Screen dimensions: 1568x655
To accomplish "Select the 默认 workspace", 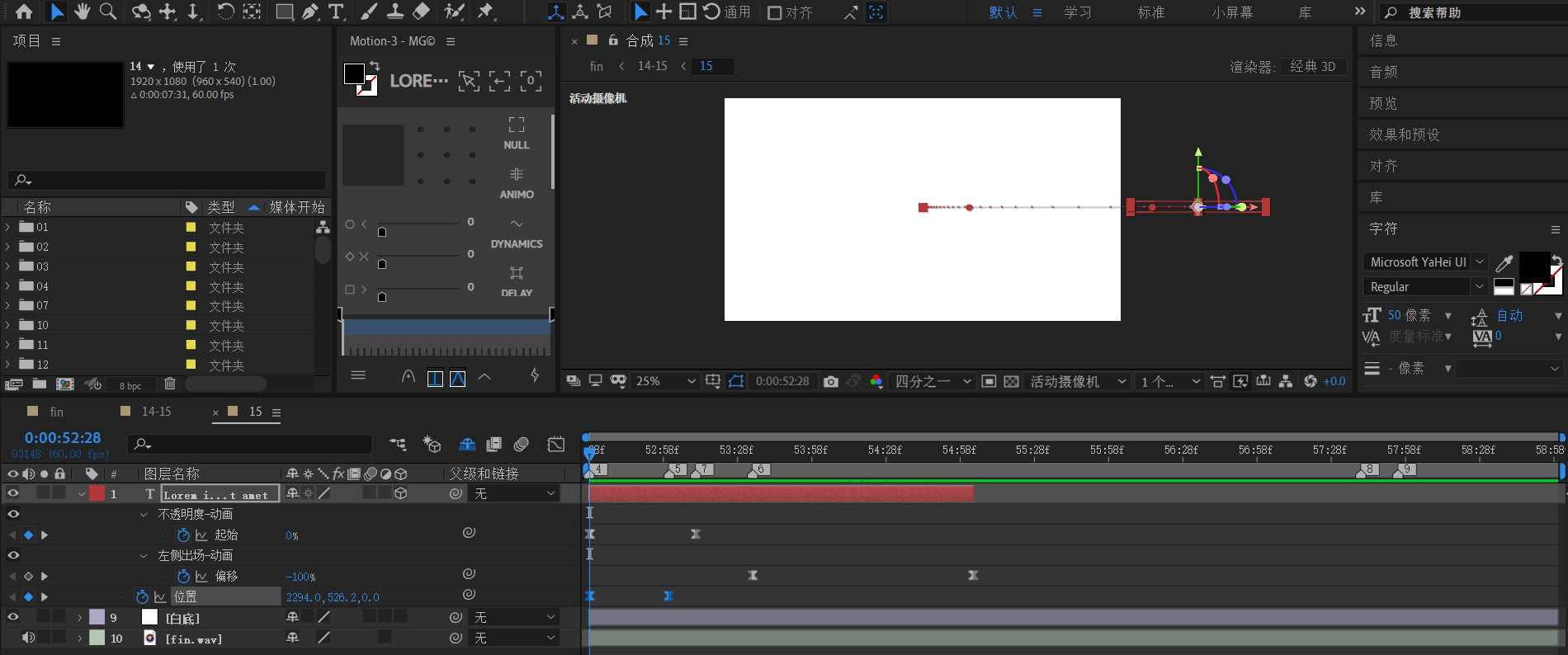I will click(x=1004, y=12).
